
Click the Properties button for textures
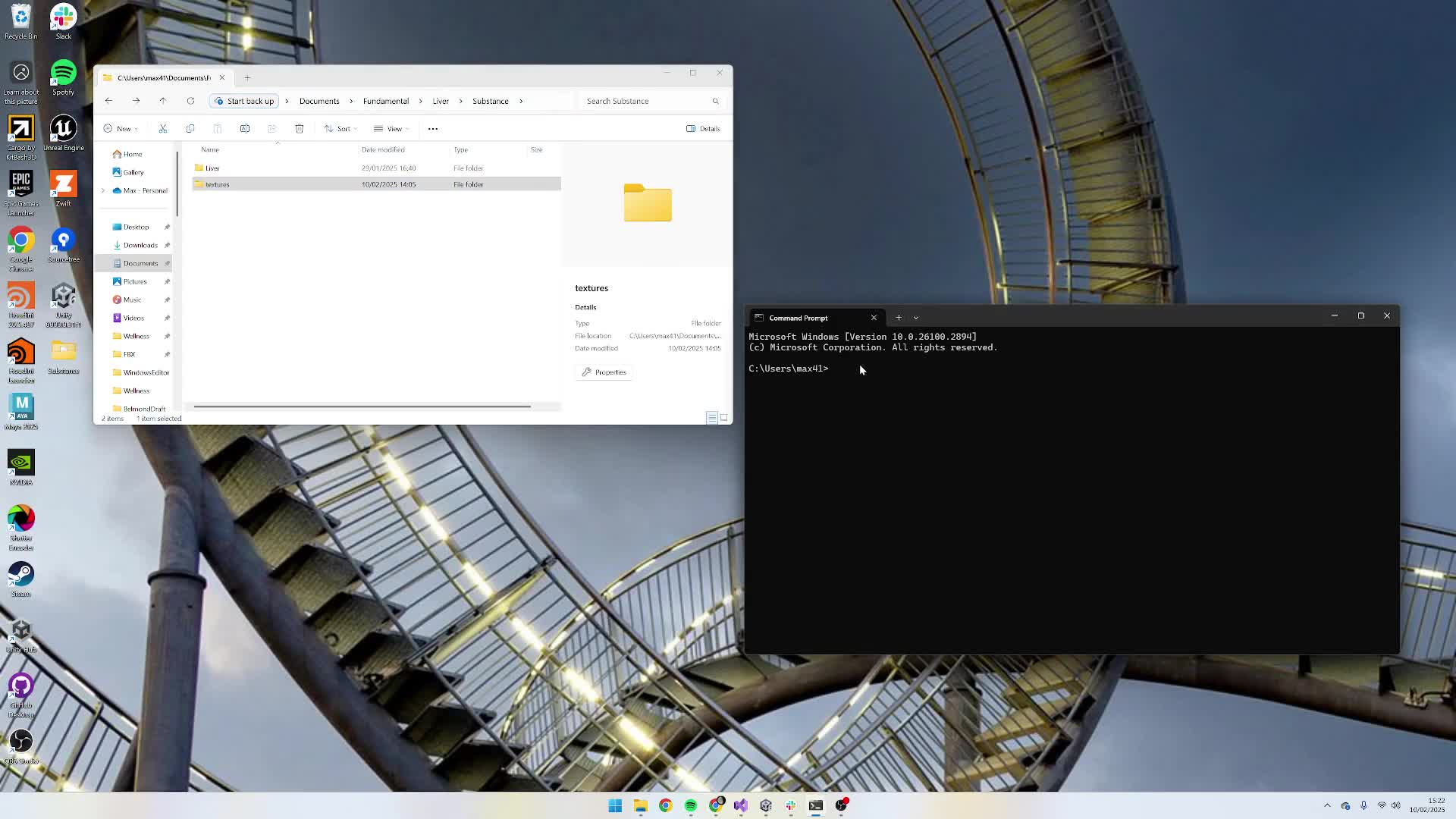click(x=604, y=372)
